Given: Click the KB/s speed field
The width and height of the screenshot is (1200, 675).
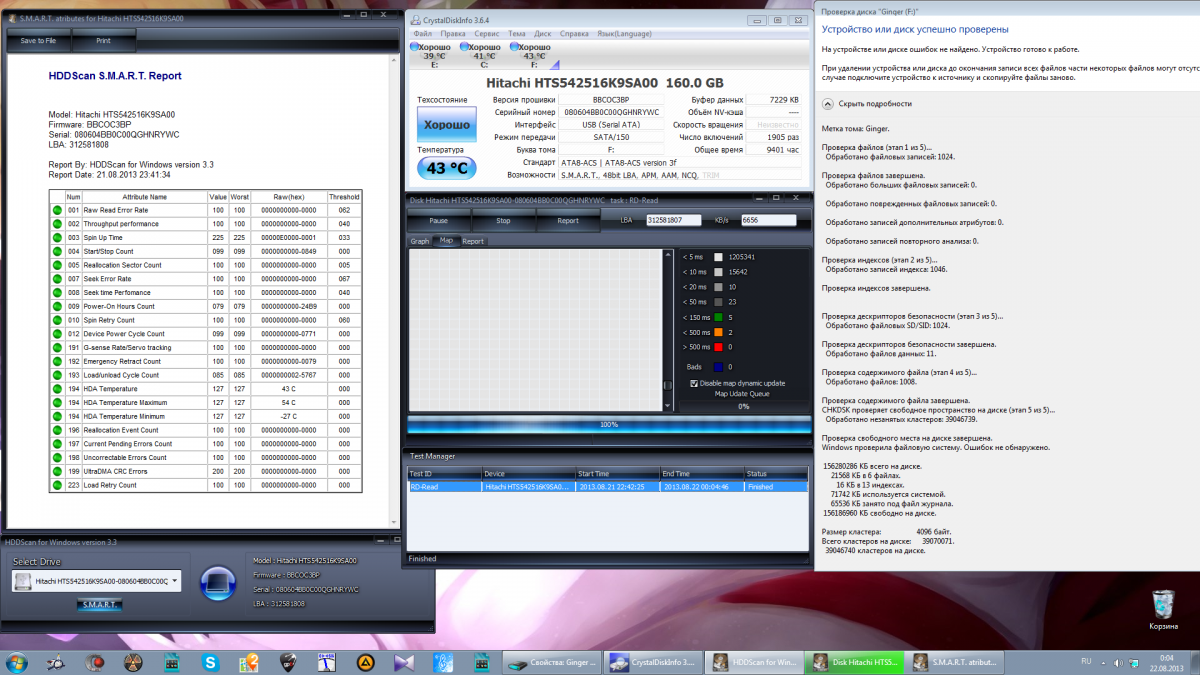Looking at the screenshot, I should [x=769, y=220].
